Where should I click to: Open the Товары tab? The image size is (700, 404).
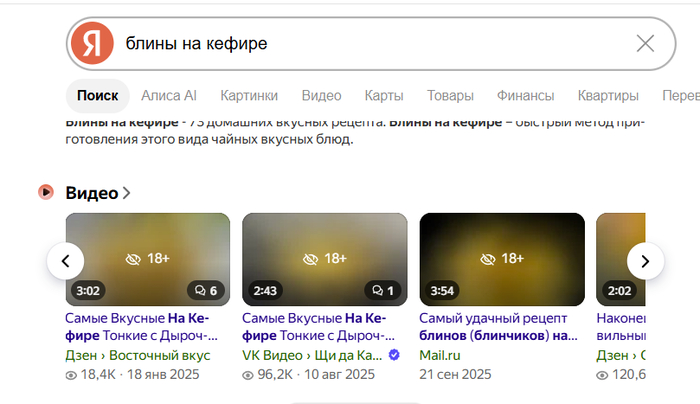pyautogui.click(x=450, y=96)
